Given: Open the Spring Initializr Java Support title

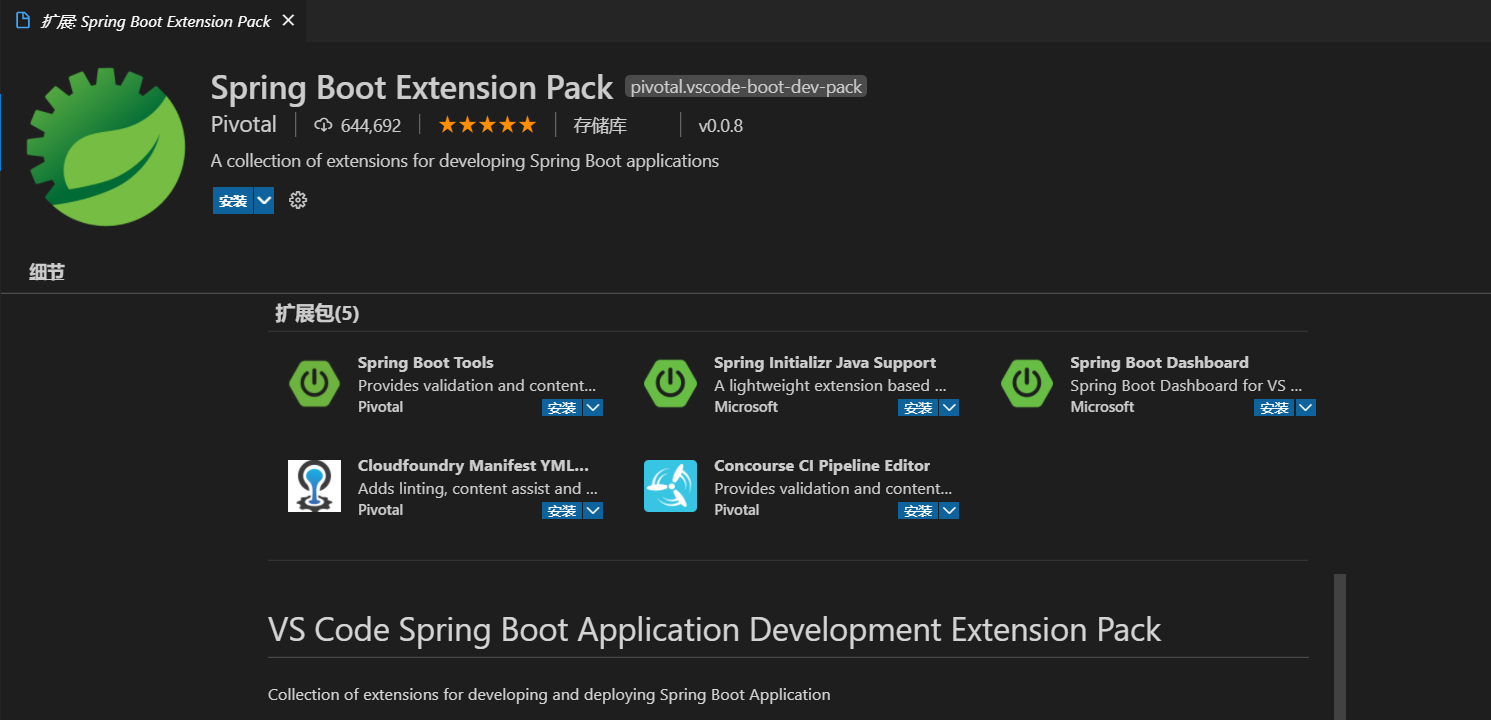Looking at the screenshot, I should [825, 363].
